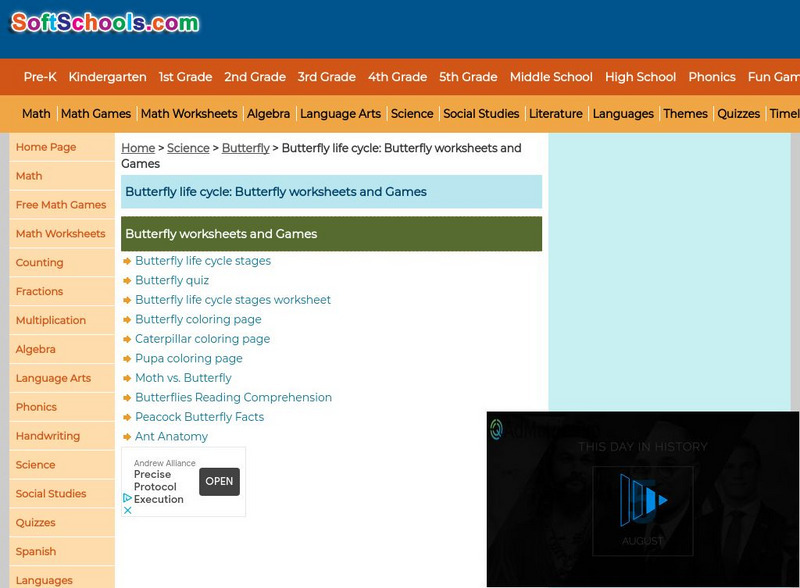The height and width of the screenshot is (588, 800).
Task: Close the Andrew Alliance ad with X icon
Action: (x=128, y=510)
